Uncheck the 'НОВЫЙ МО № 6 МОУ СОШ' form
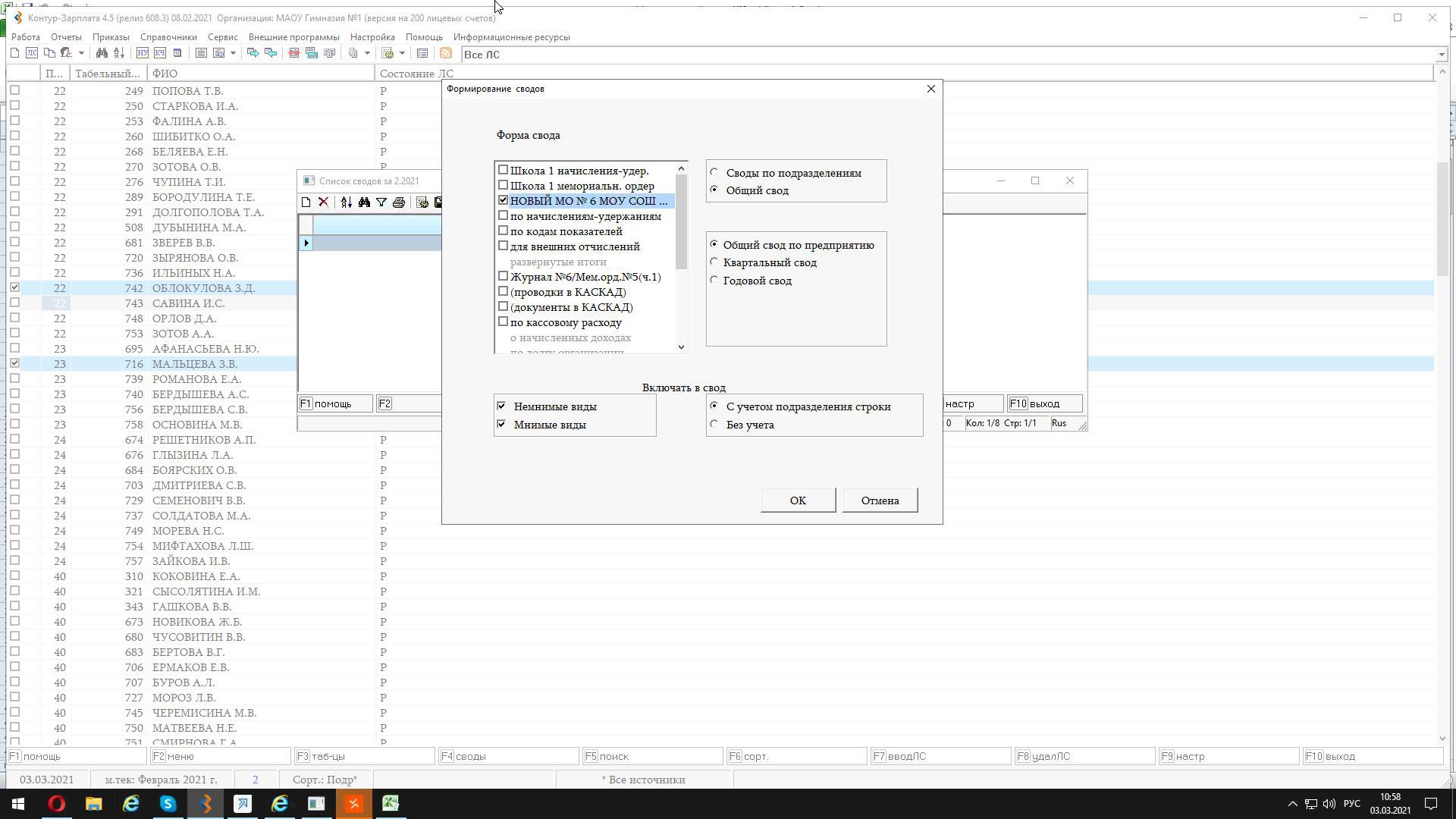 [x=503, y=200]
